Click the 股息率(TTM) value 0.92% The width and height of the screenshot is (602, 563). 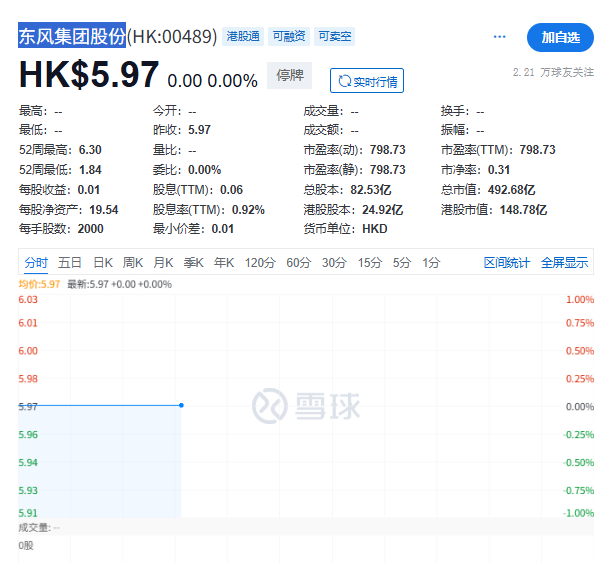[x=248, y=210]
